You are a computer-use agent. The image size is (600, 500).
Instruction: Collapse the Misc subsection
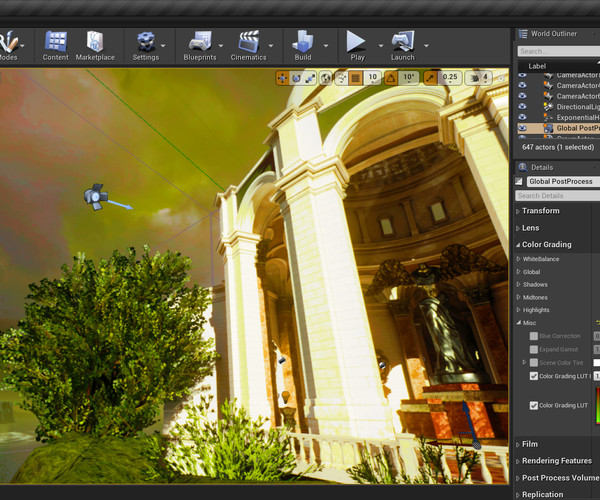point(518,323)
